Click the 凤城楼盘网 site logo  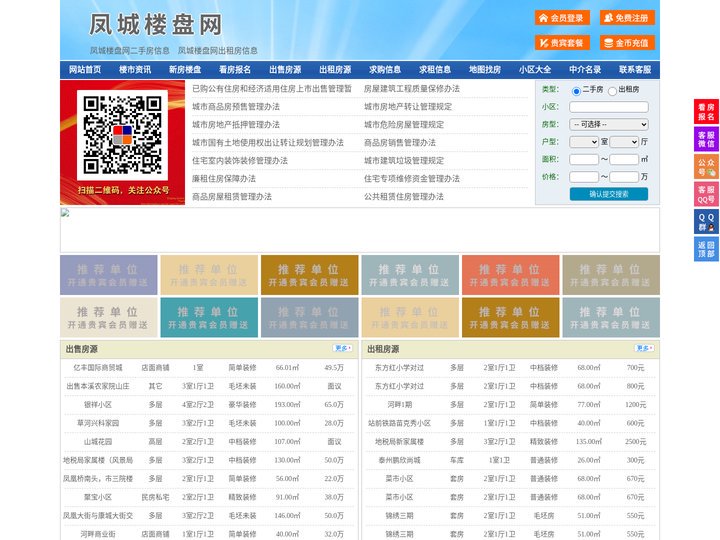pyautogui.click(x=155, y=24)
